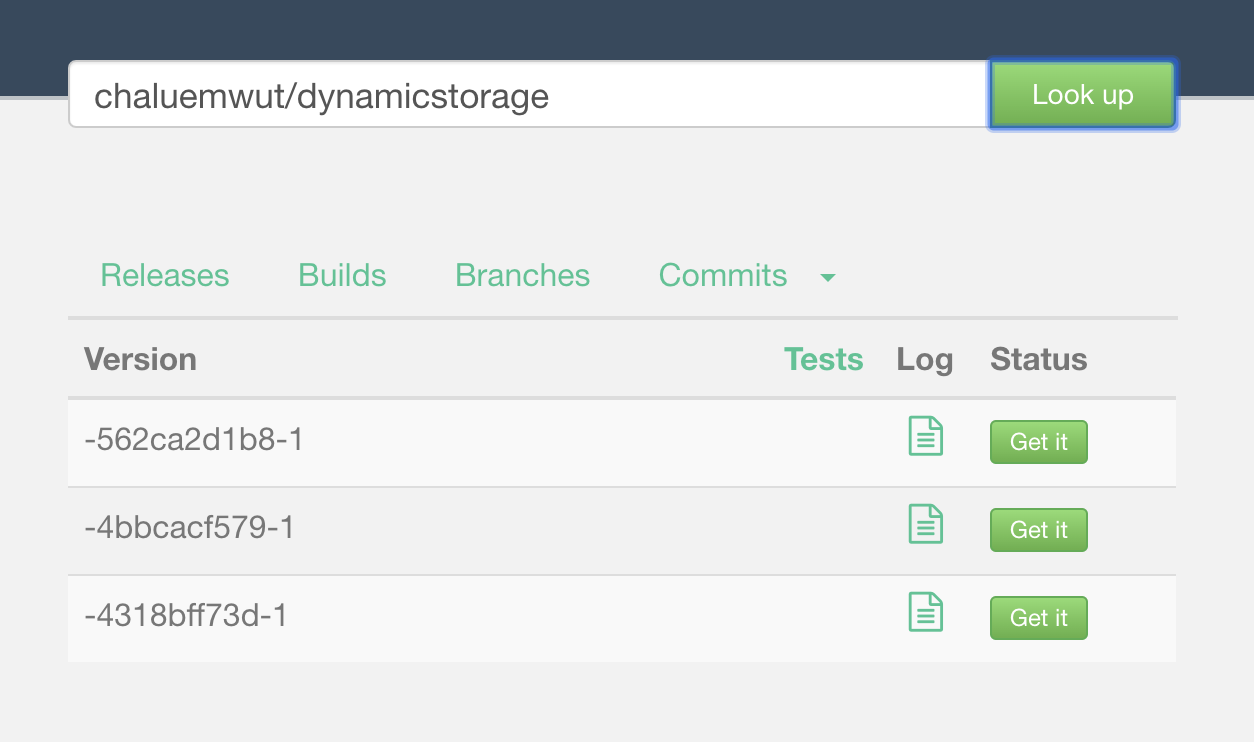This screenshot has height=742, width=1254.
Task: Switch to the Builds tab
Action: pos(342,276)
